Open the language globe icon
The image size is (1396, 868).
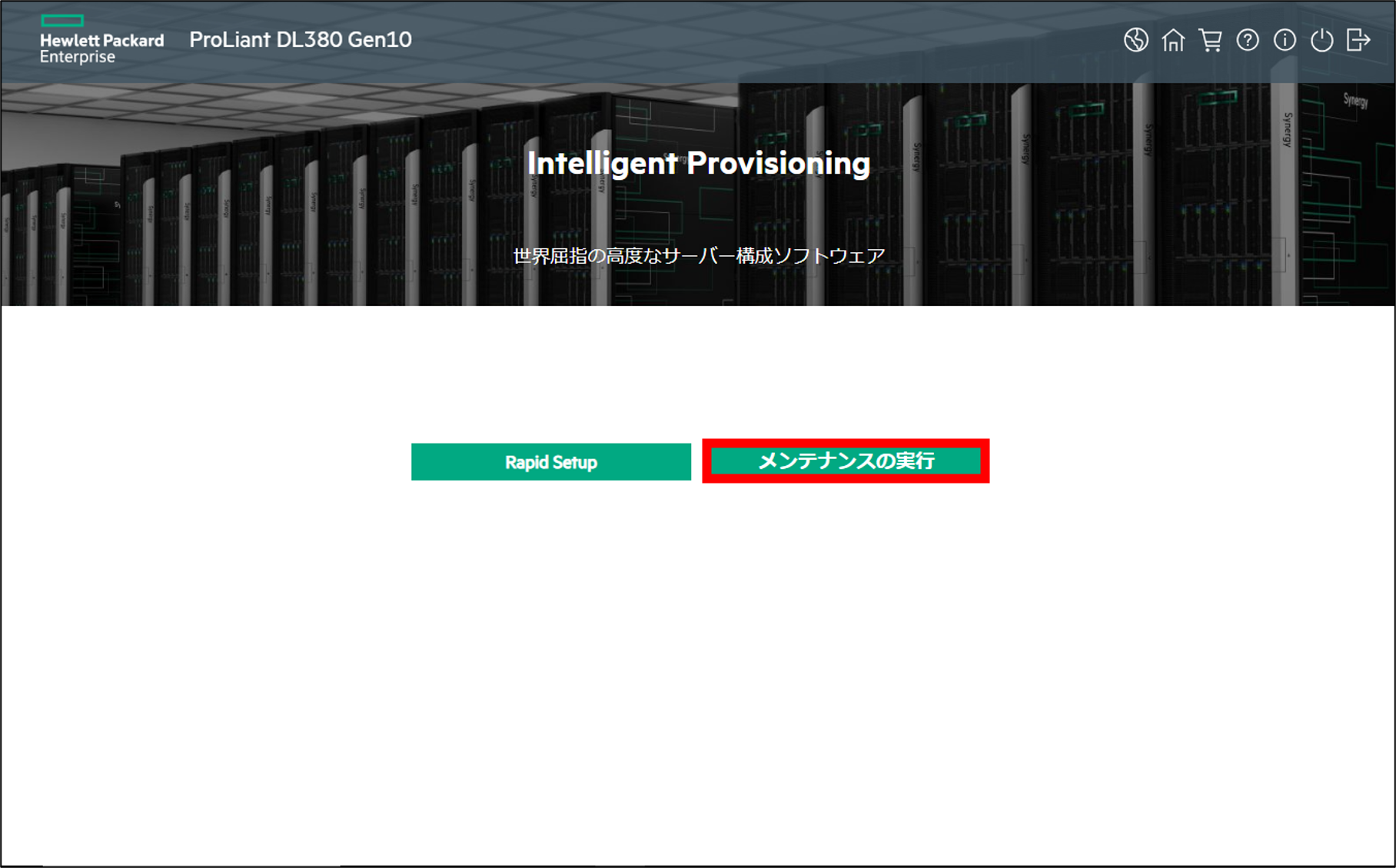tap(1135, 40)
